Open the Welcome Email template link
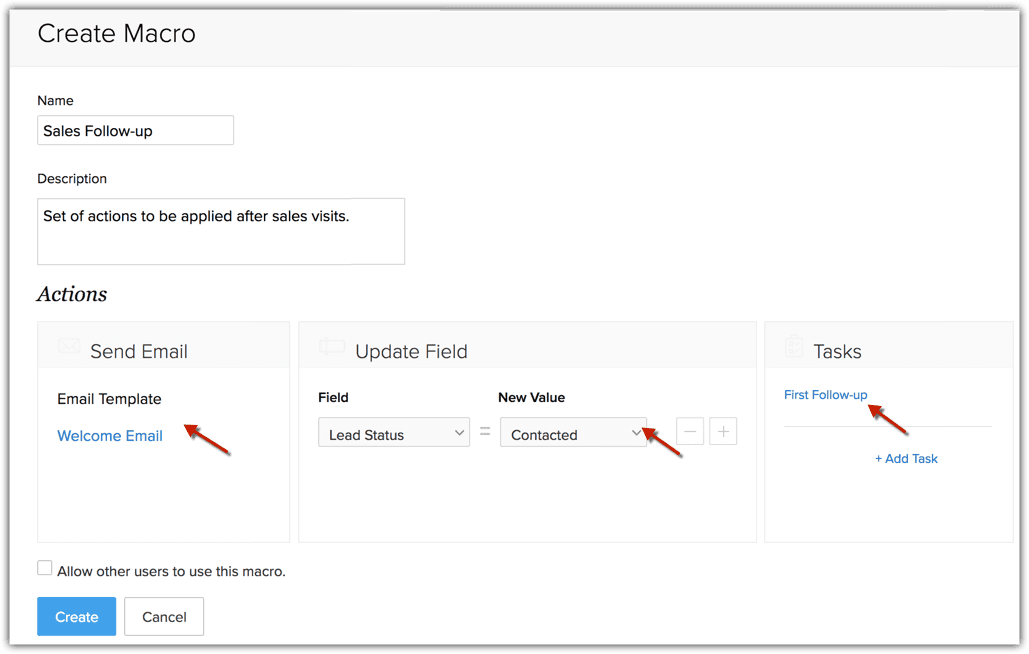The height and width of the screenshot is (654, 1029). (x=110, y=436)
